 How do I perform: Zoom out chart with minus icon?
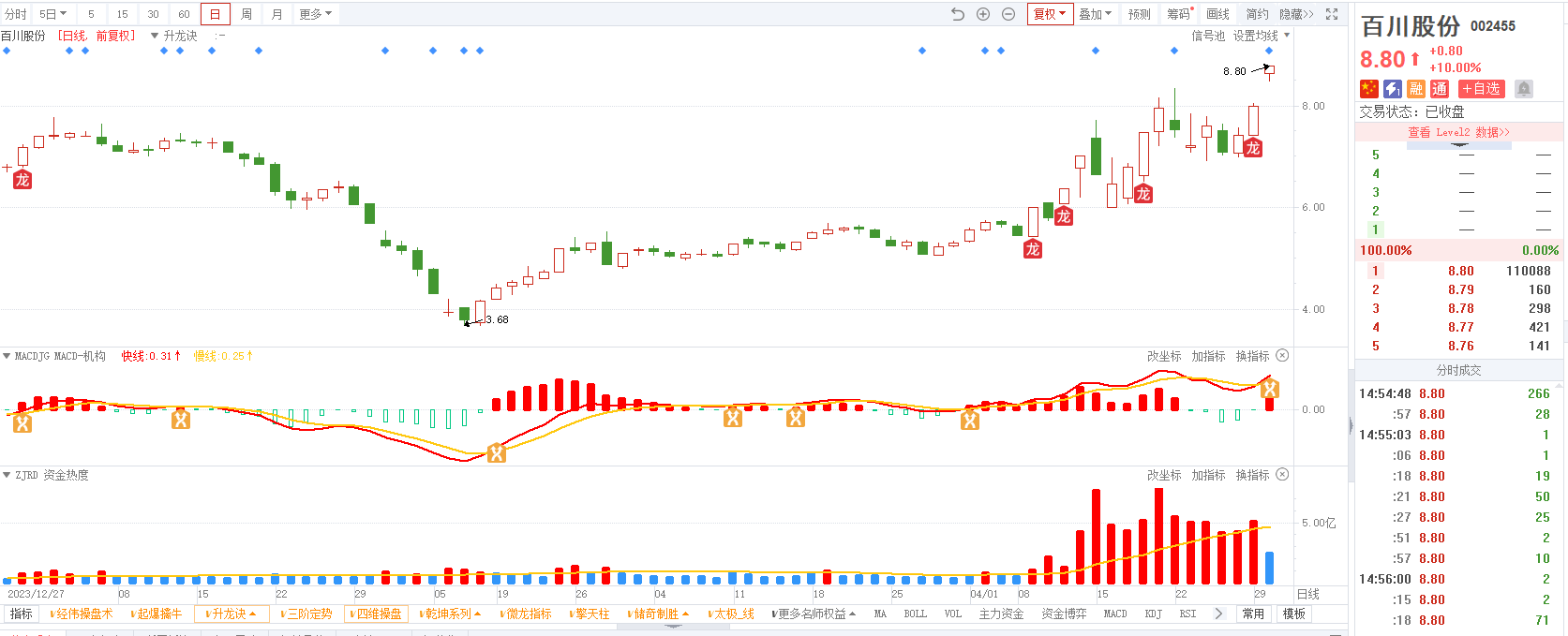pos(1008,14)
